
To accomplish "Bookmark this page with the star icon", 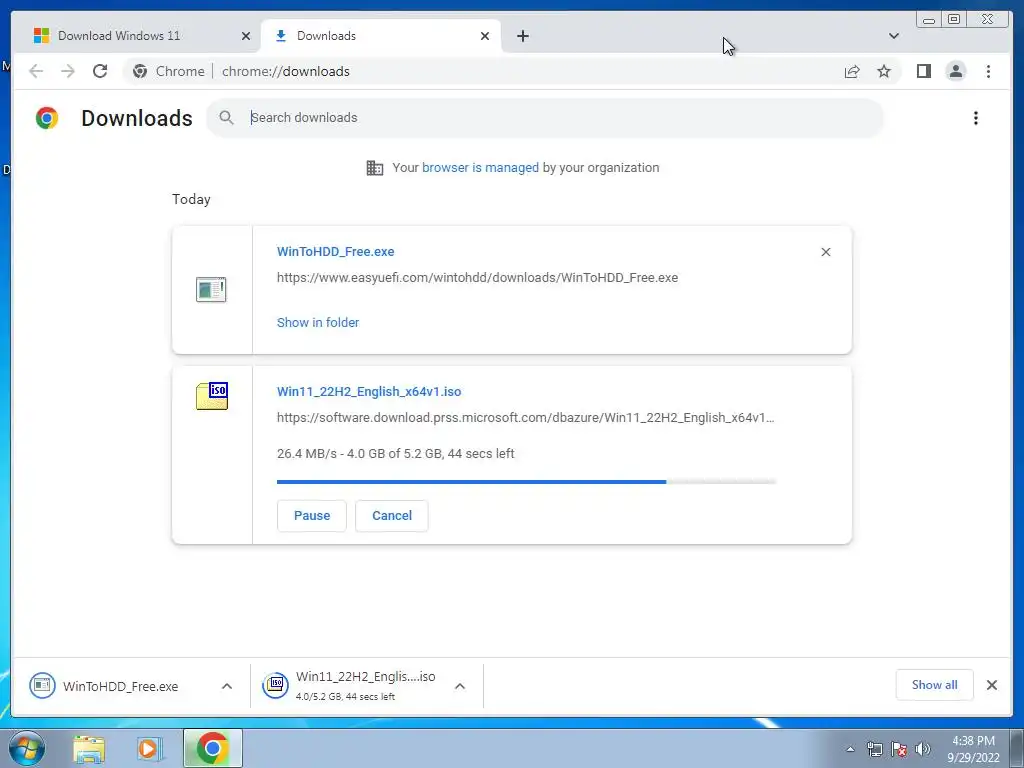I will [x=884, y=71].
